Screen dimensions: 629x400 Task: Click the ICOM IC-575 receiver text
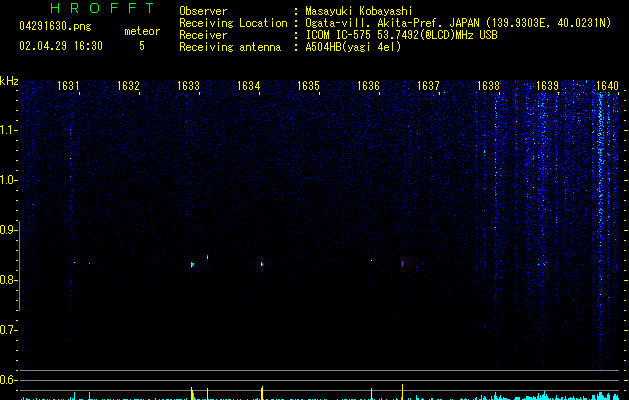(x=401, y=35)
